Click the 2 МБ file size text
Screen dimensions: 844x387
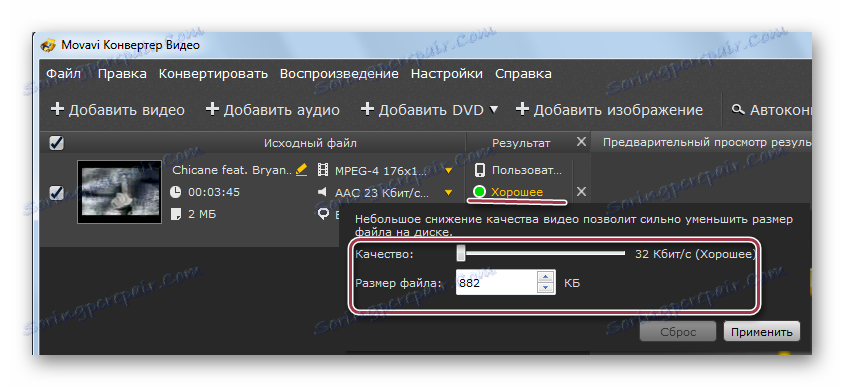(202, 214)
